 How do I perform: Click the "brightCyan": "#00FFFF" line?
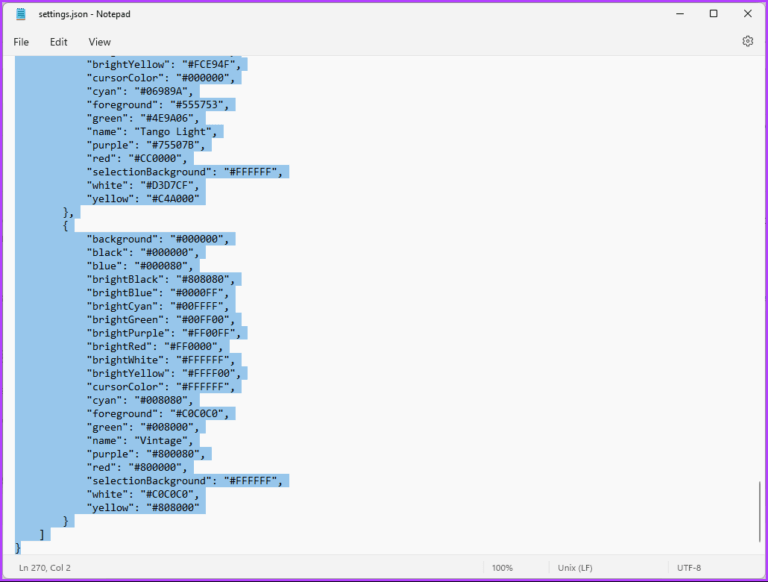click(158, 307)
